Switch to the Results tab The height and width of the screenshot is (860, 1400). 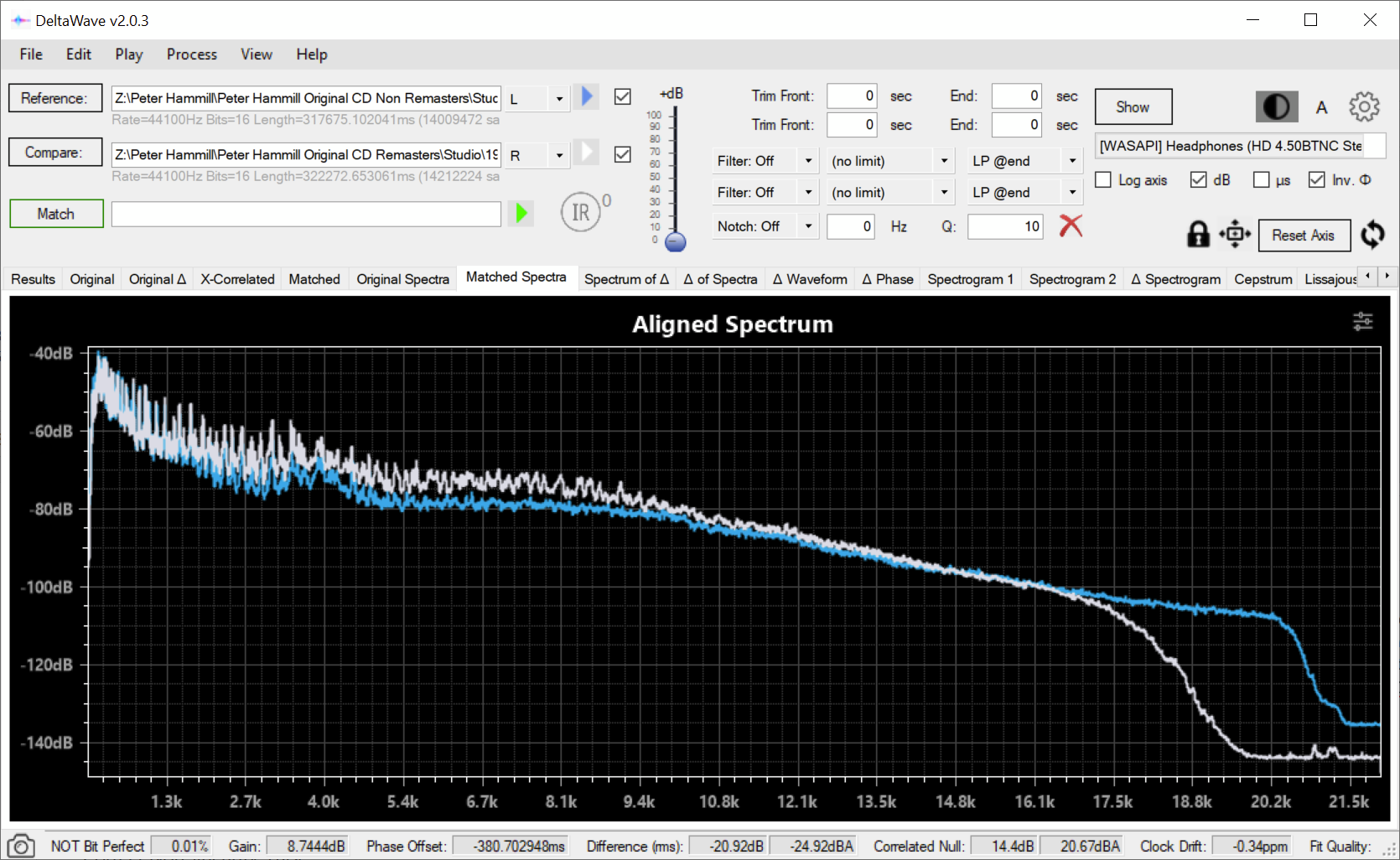33,279
